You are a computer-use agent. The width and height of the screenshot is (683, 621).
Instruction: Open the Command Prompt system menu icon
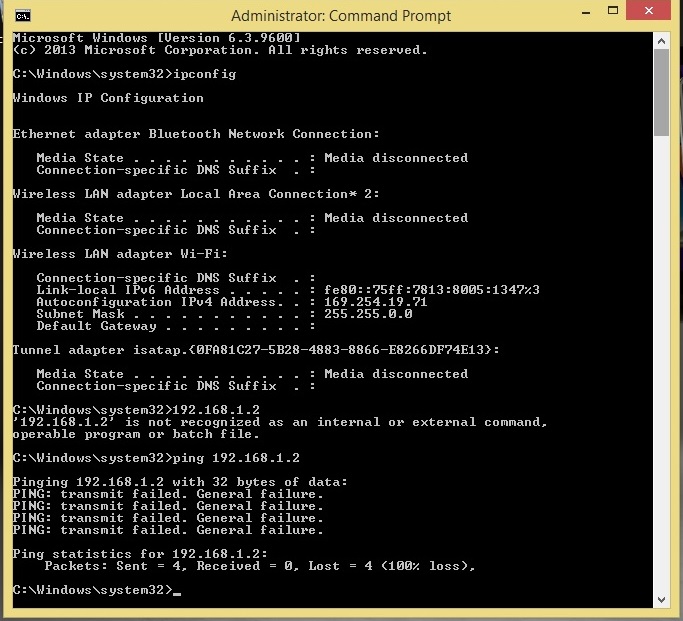[x=23, y=17]
